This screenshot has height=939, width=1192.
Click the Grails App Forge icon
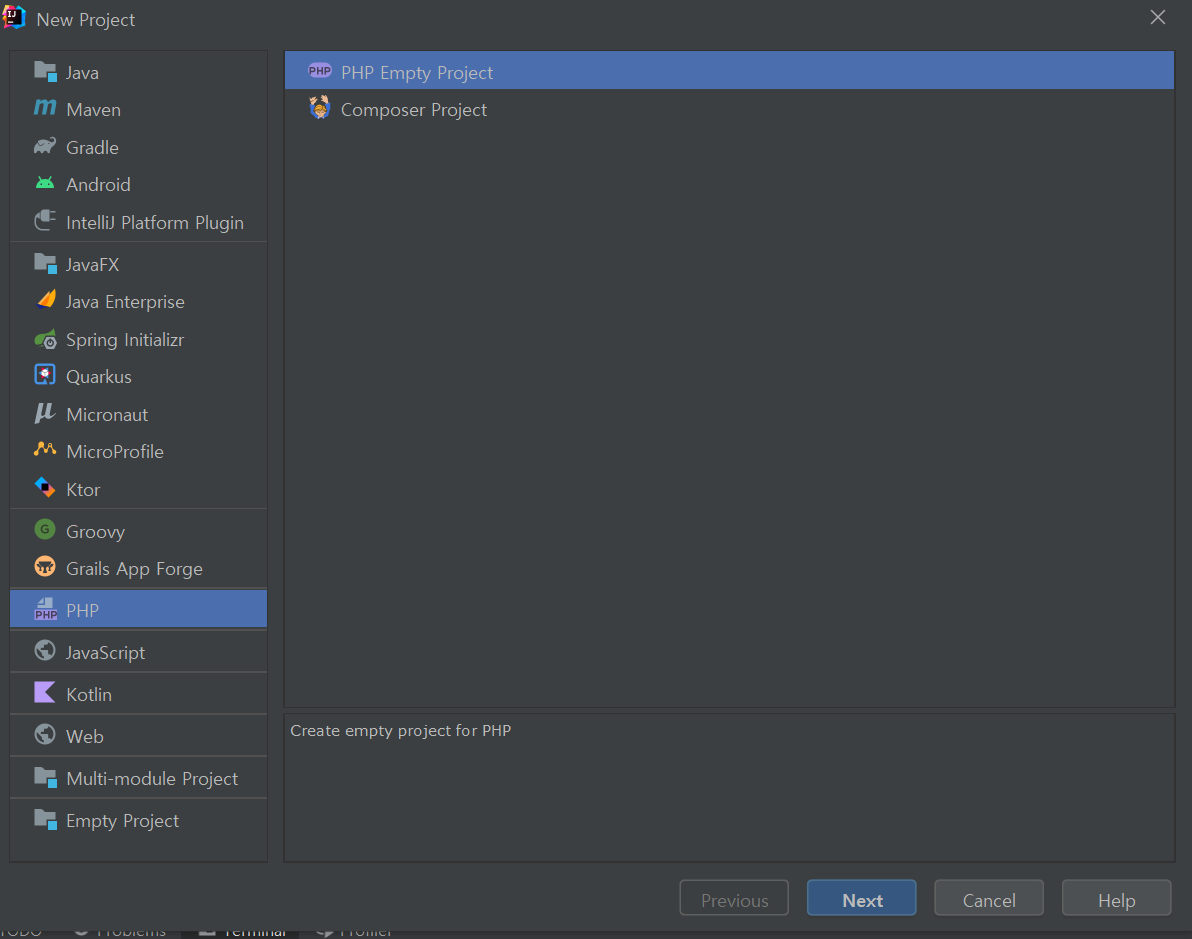[x=46, y=567]
